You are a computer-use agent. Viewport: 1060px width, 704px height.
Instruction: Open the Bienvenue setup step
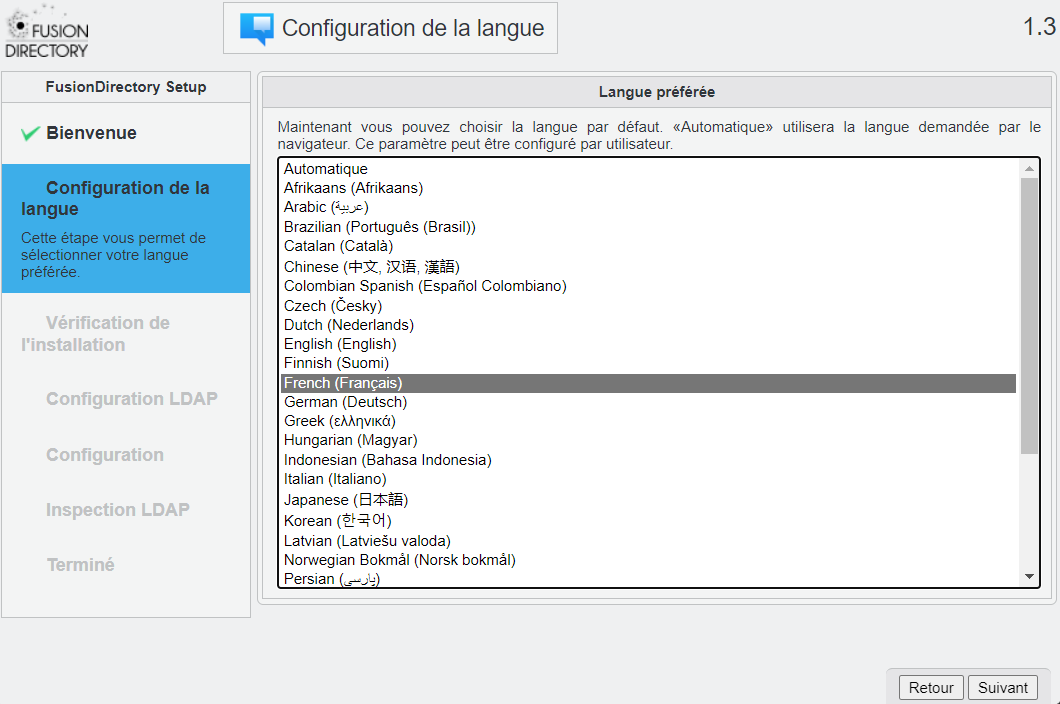point(91,133)
